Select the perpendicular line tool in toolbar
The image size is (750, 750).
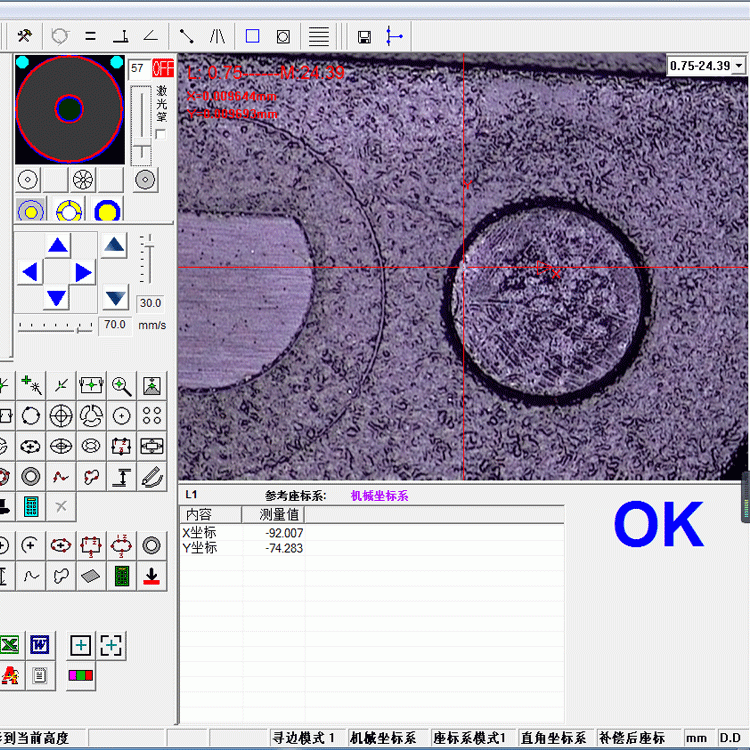click(120, 36)
